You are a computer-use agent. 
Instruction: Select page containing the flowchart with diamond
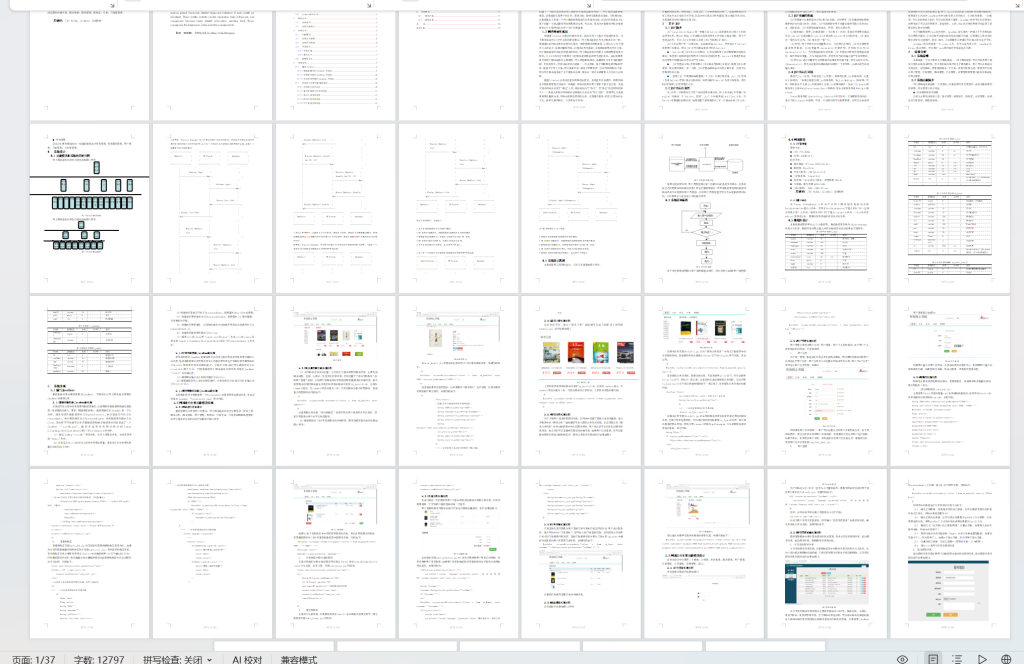[703, 208]
